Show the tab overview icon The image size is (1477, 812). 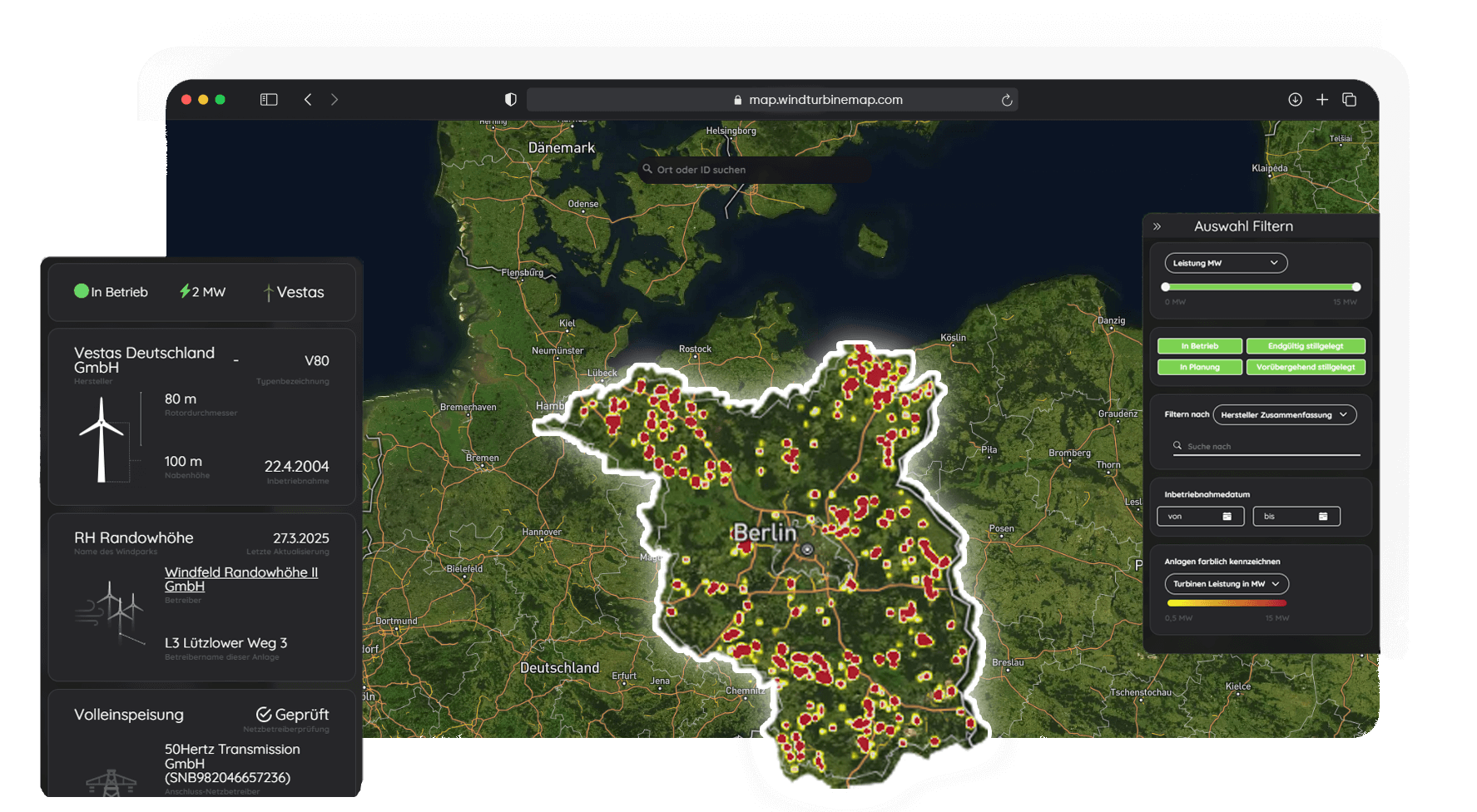click(x=1349, y=100)
